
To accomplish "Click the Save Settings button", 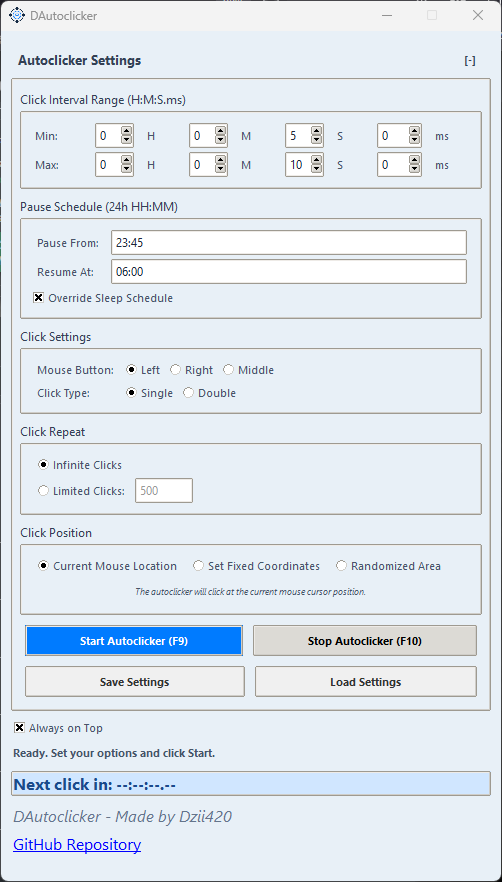I will 135,682.
